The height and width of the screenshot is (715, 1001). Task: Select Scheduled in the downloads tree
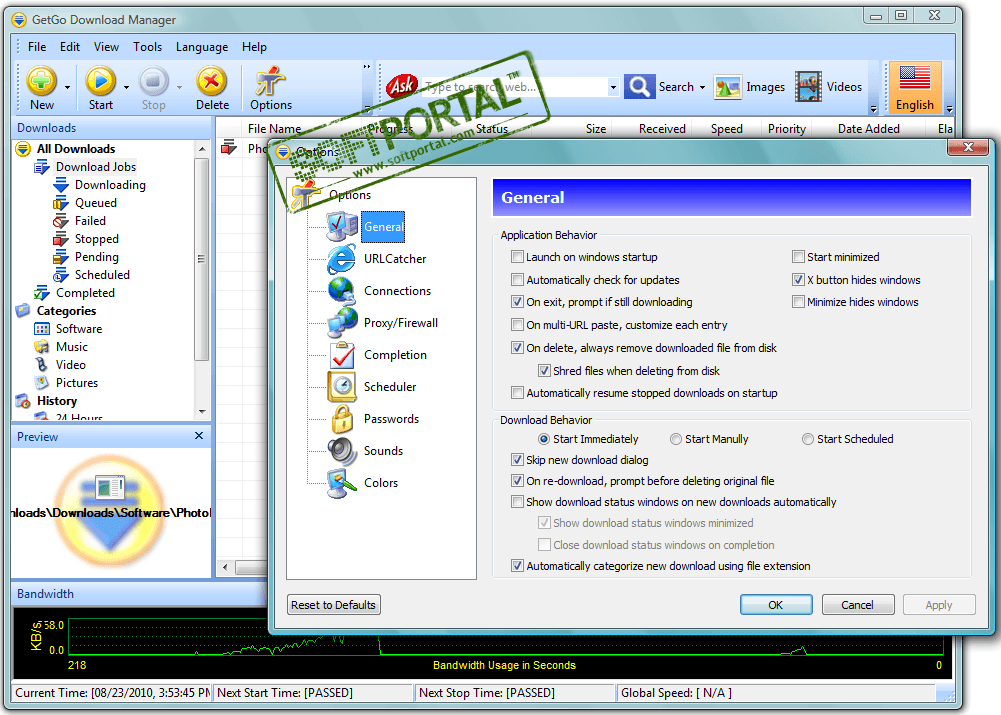(x=102, y=275)
